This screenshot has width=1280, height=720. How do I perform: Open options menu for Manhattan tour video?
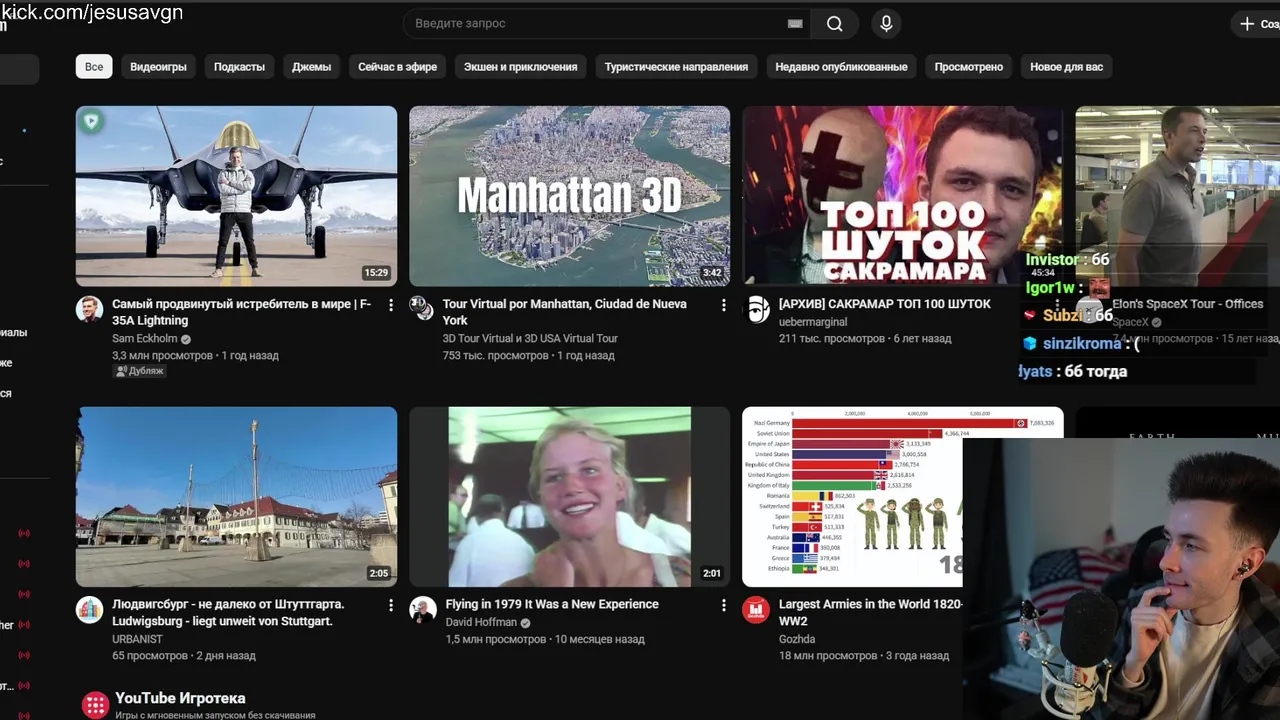coord(724,305)
